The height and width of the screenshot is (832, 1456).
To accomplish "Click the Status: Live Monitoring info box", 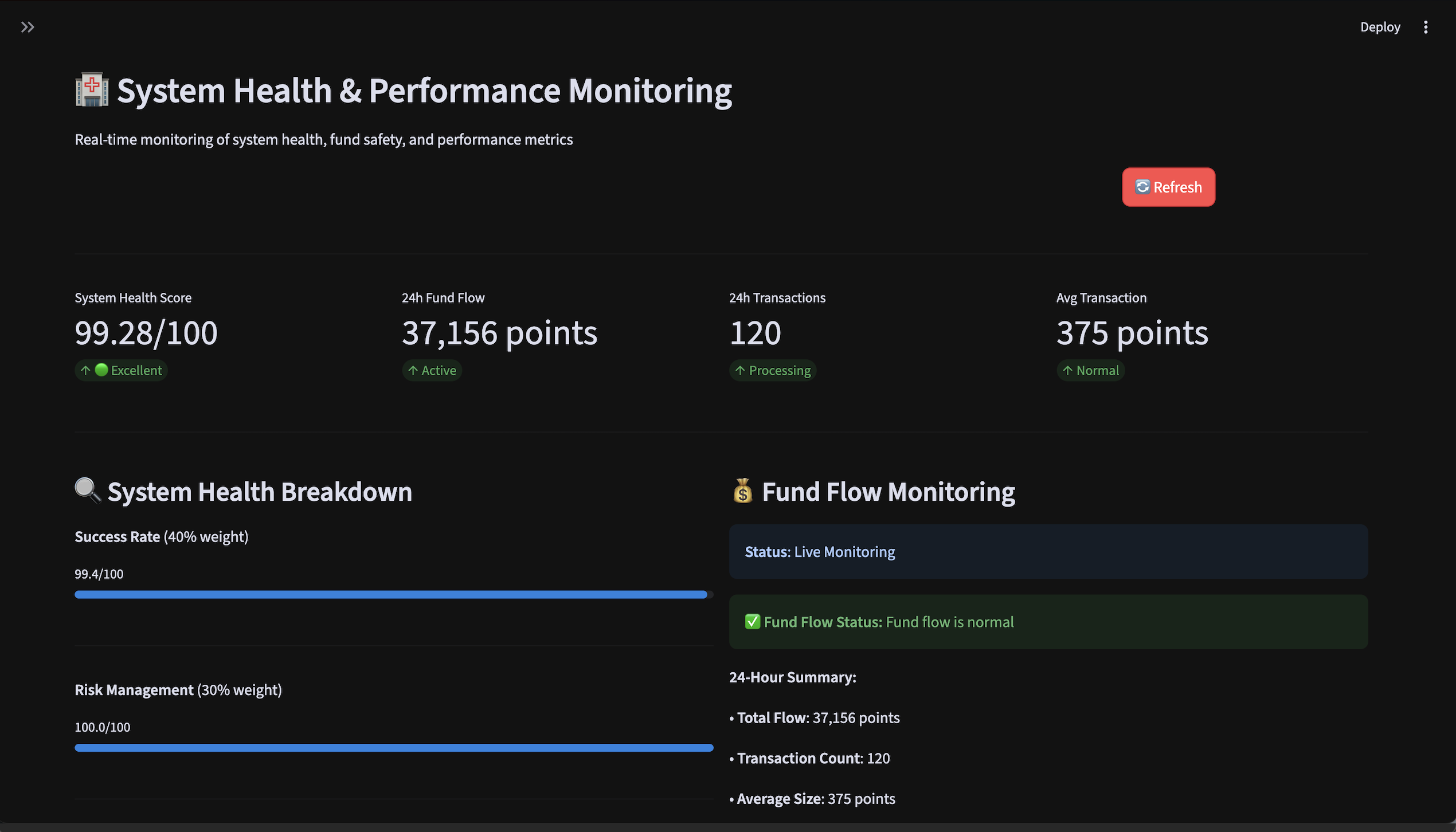I will click(x=1048, y=552).
